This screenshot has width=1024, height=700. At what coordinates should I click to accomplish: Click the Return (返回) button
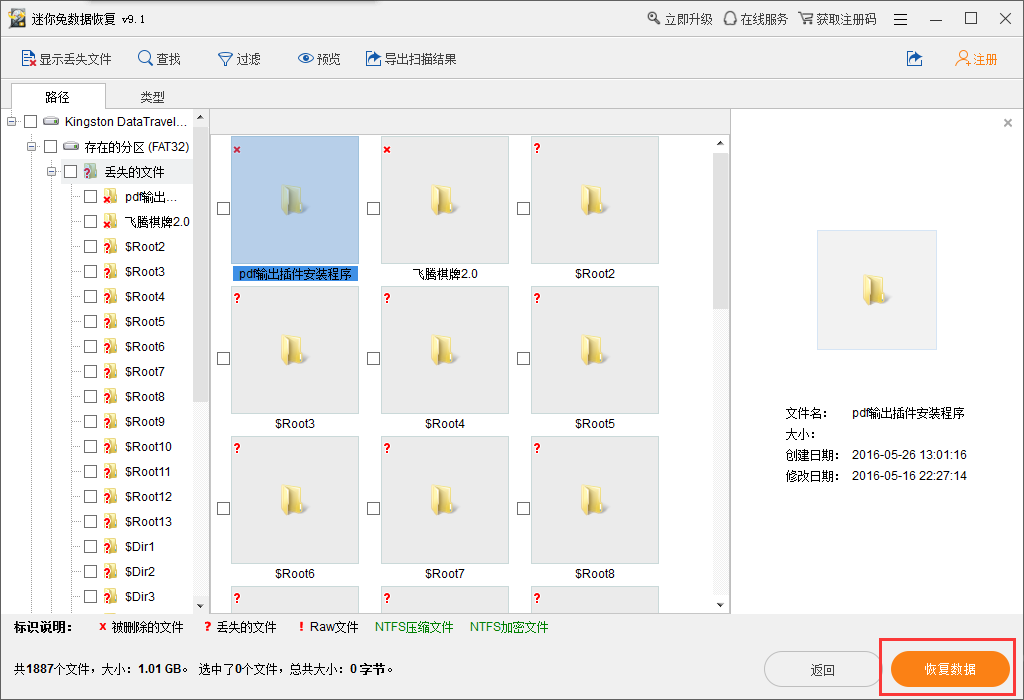pos(823,669)
